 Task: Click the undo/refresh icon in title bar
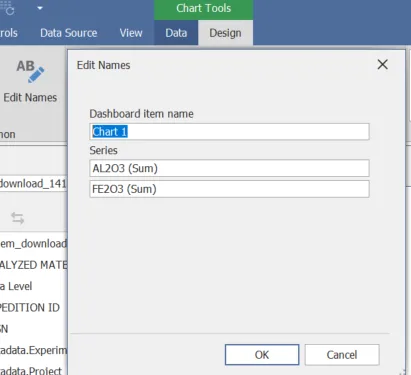point(8,8)
